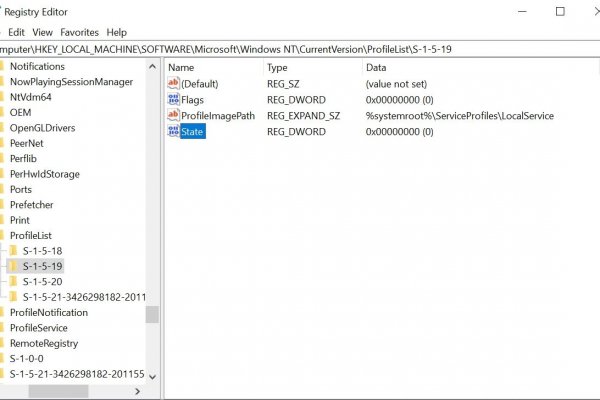Sort values by the Type column header
The image size is (600, 400).
[277, 67]
